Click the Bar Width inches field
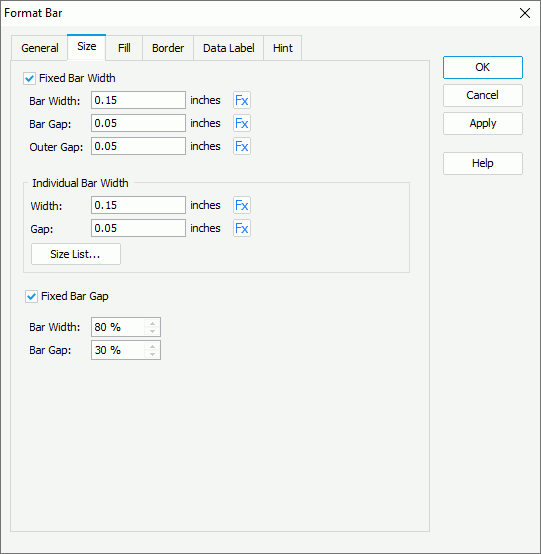541x554 pixels. (x=138, y=100)
